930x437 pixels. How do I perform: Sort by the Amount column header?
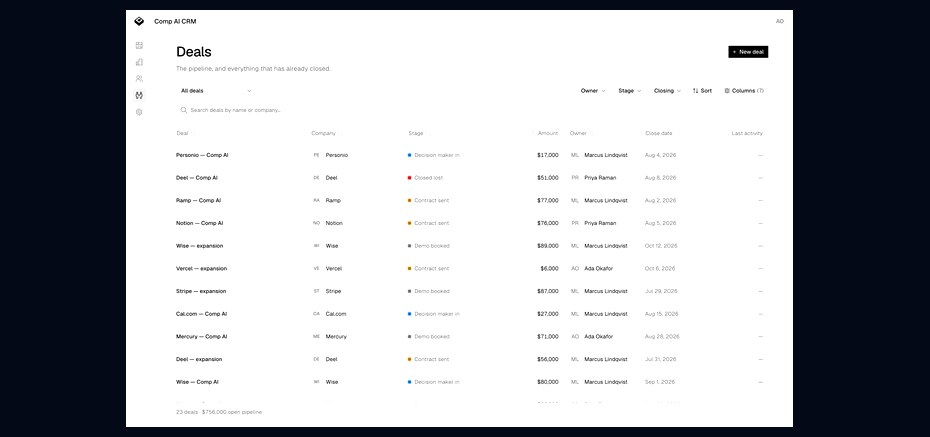pos(548,133)
